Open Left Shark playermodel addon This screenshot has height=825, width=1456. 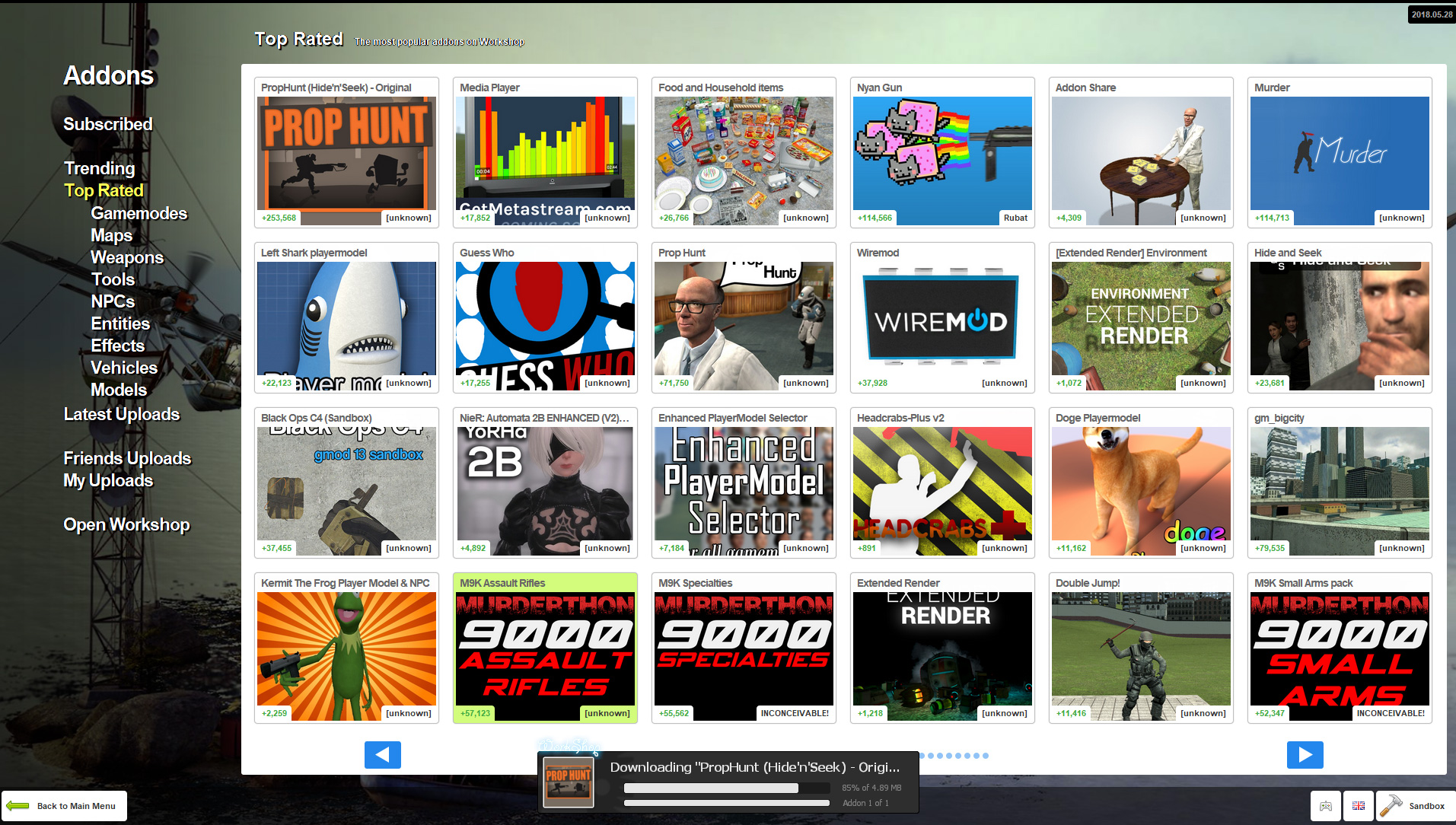(346, 317)
